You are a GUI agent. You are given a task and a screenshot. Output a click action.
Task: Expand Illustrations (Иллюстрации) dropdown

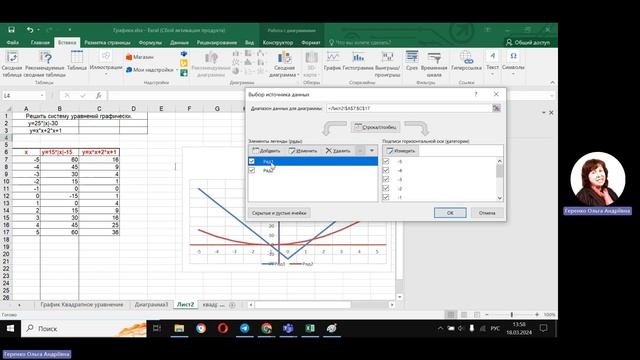(106, 74)
